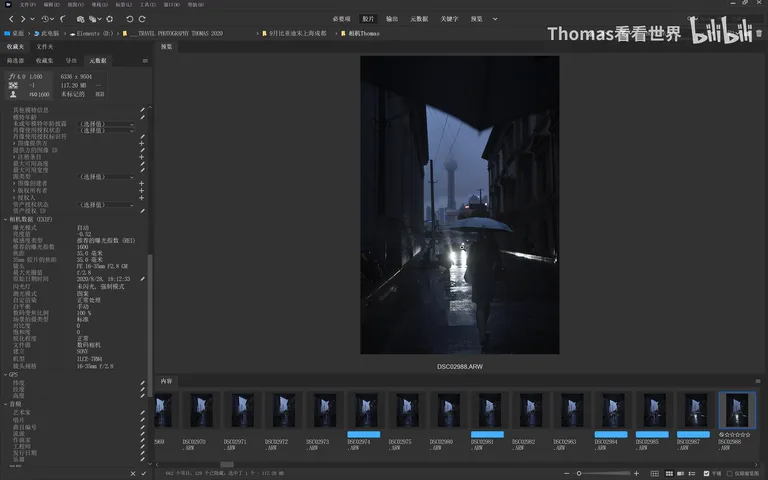The width and height of the screenshot is (768, 480).
Task: Click blue label bar under DSC02974
Action: (363, 434)
